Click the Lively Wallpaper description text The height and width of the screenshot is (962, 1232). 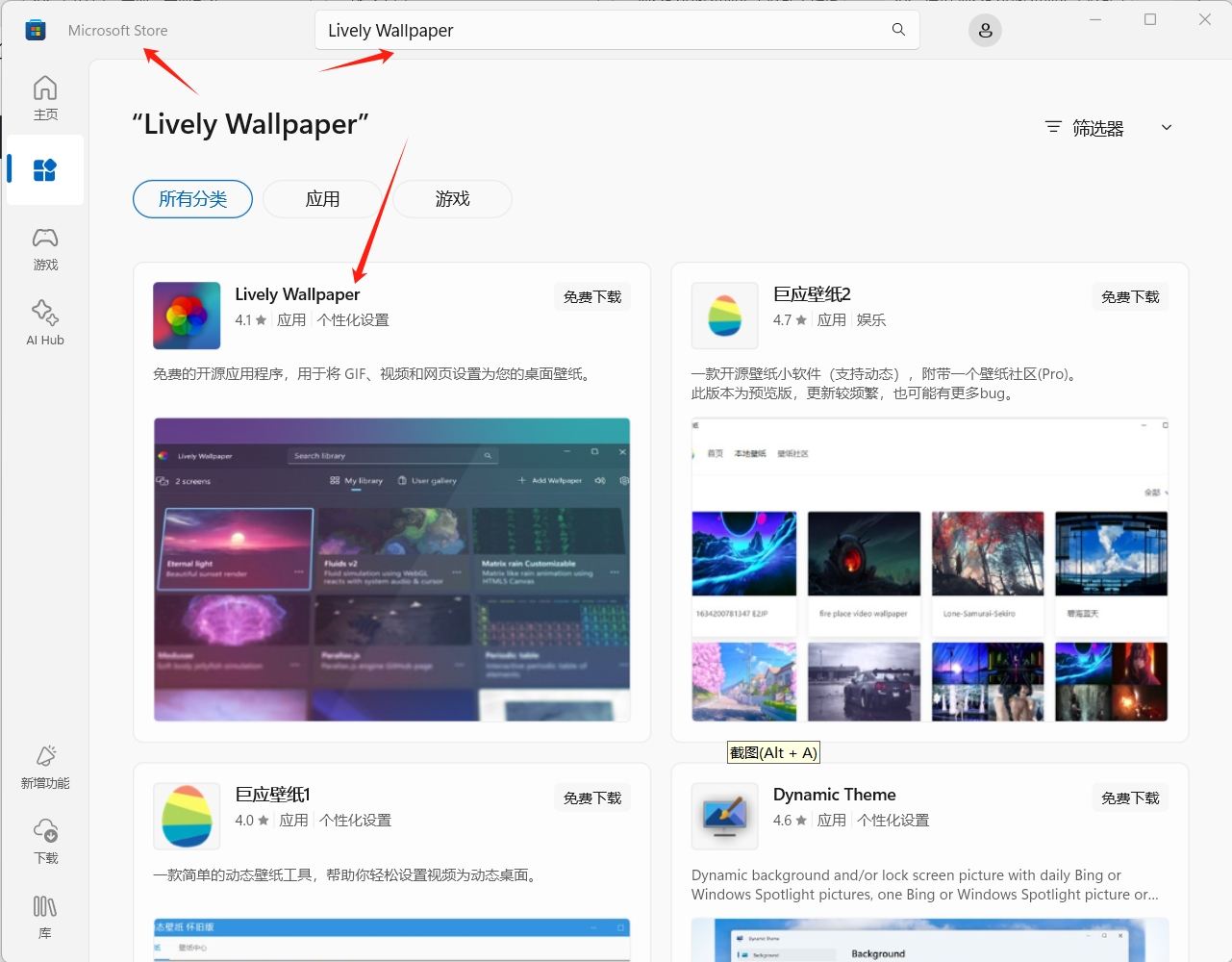click(x=371, y=374)
